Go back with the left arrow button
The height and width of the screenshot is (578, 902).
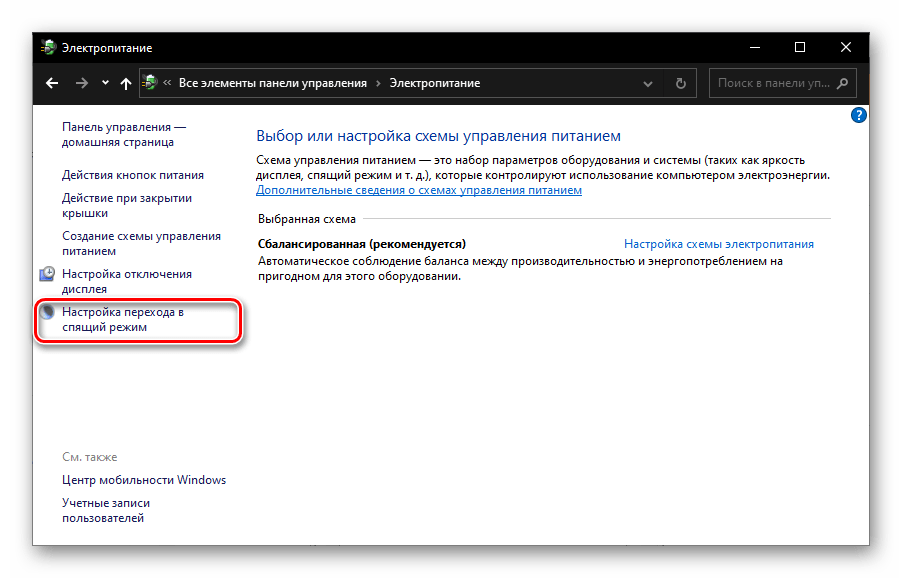pyautogui.click(x=52, y=83)
